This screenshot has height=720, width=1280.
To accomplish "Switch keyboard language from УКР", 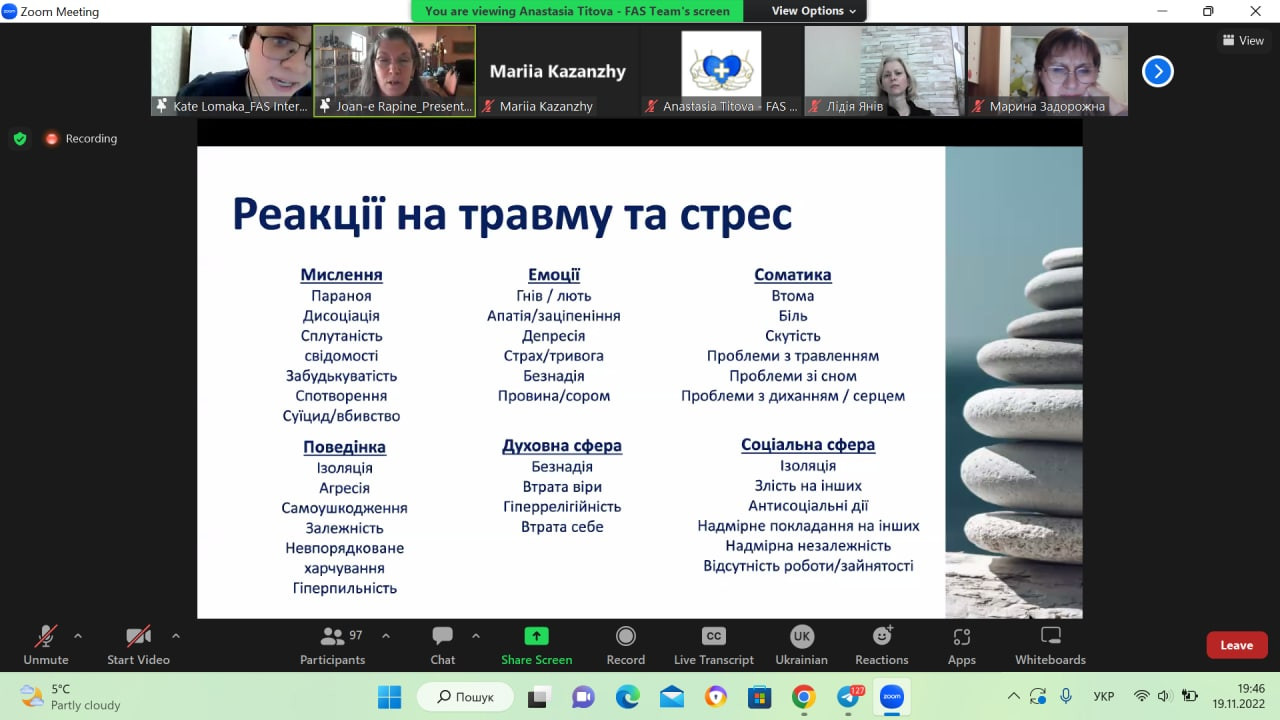I will point(1104,696).
